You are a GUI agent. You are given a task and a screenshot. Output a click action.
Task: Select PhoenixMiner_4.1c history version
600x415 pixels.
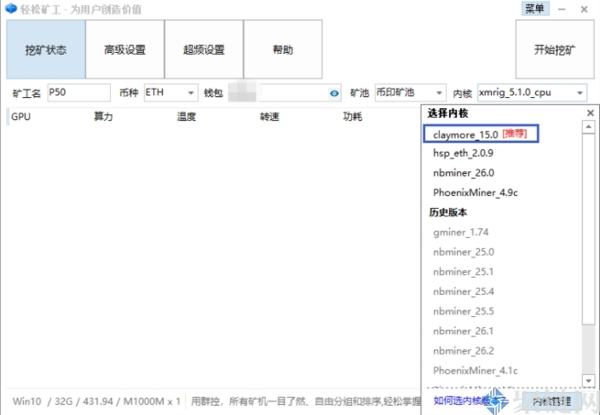(x=475, y=370)
